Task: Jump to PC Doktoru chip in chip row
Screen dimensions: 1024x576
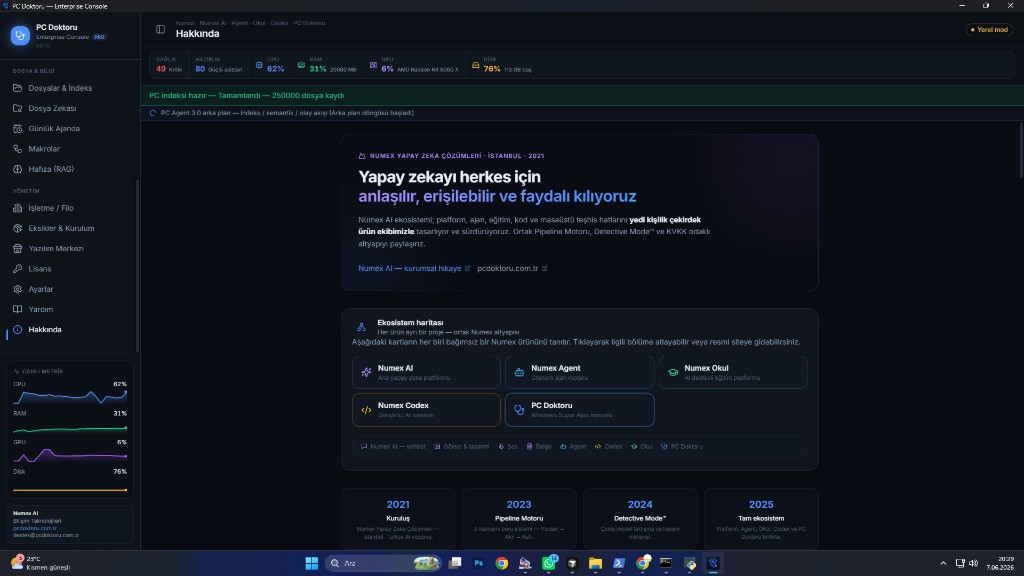Action: [x=682, y=447]
